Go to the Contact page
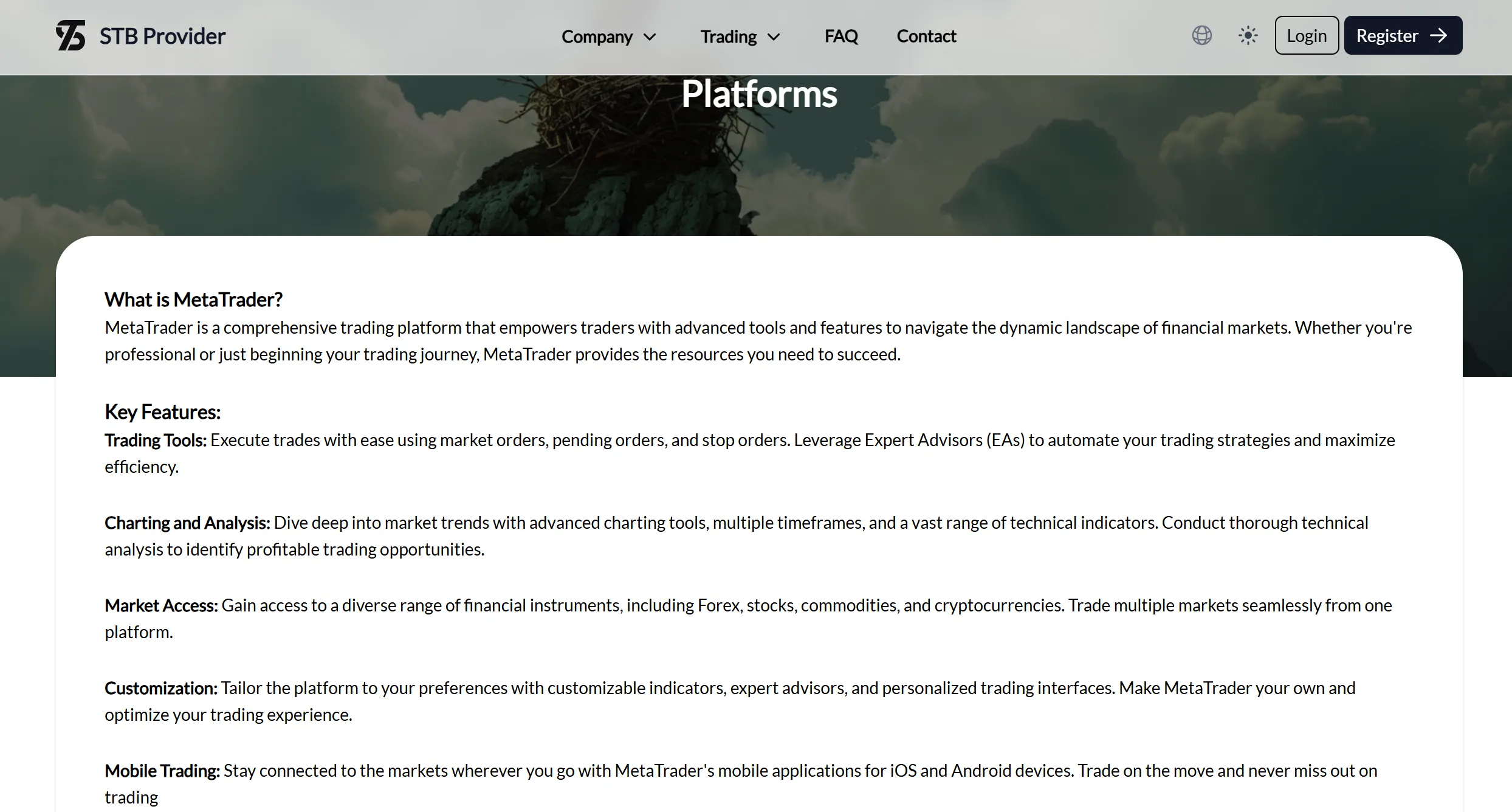This screenshot has width=1512, height=812. [926, 36]
